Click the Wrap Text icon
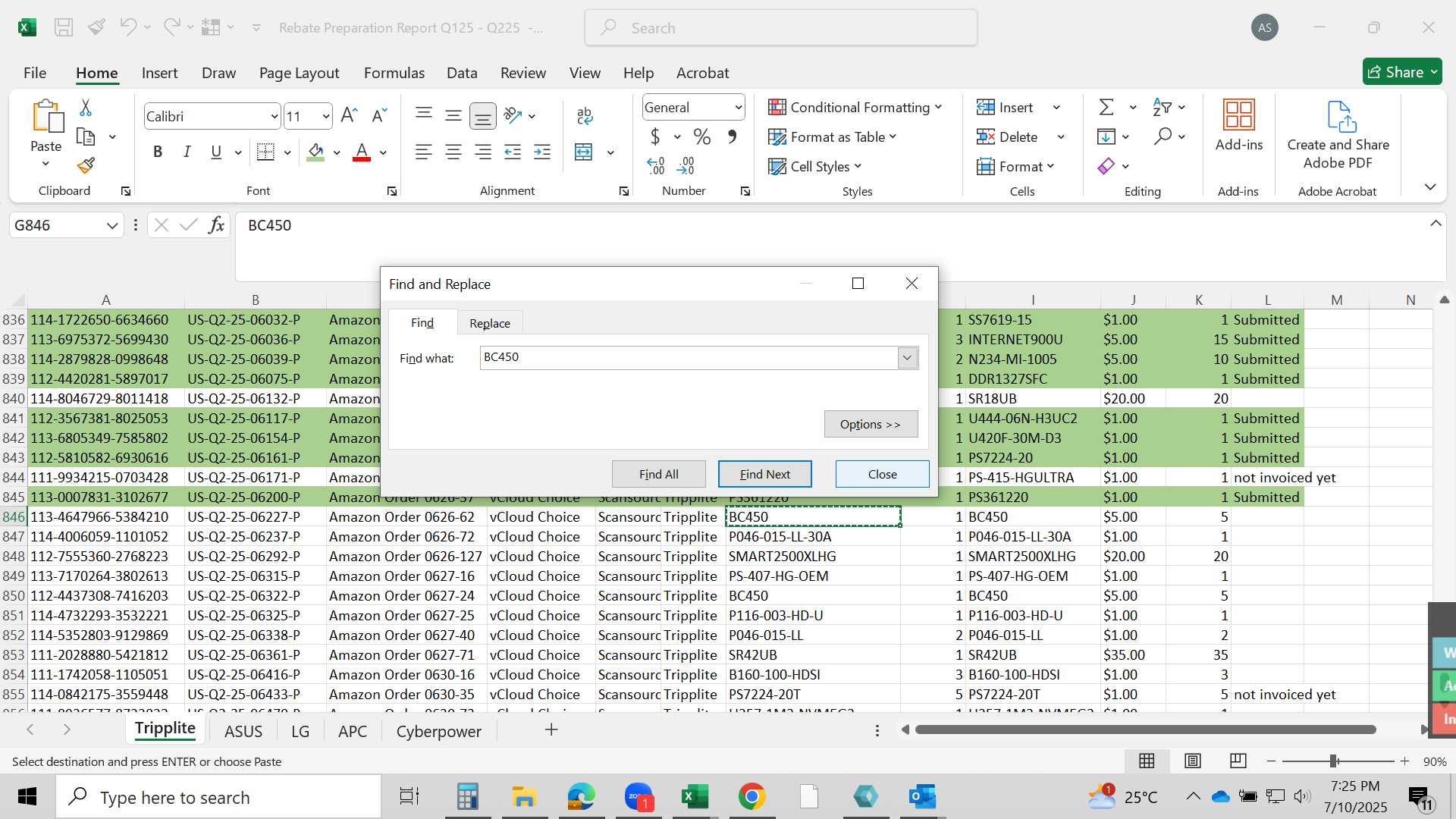Viewport: 1456px width, 819px height. coord(585,115)
